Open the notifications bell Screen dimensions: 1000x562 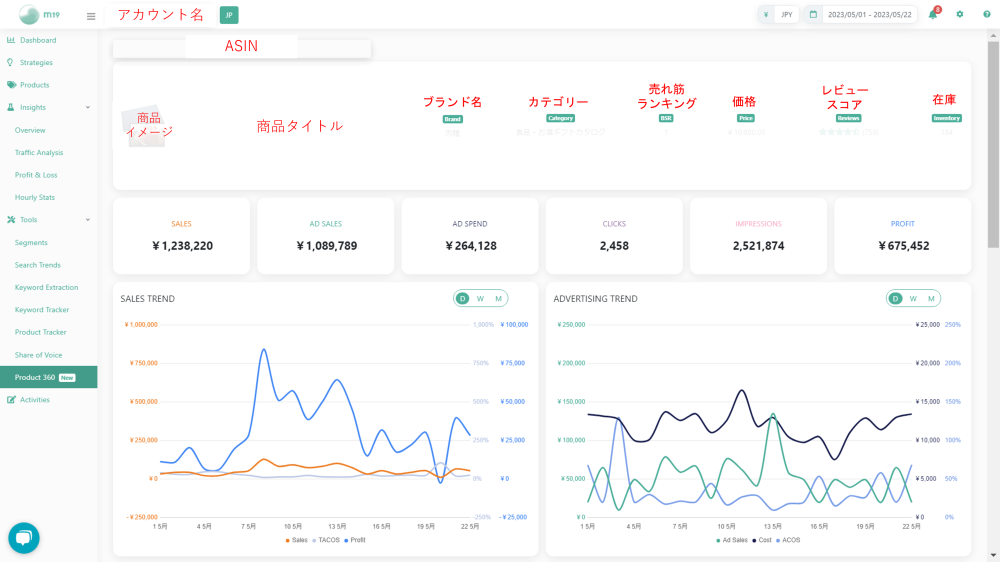[933, 15]
